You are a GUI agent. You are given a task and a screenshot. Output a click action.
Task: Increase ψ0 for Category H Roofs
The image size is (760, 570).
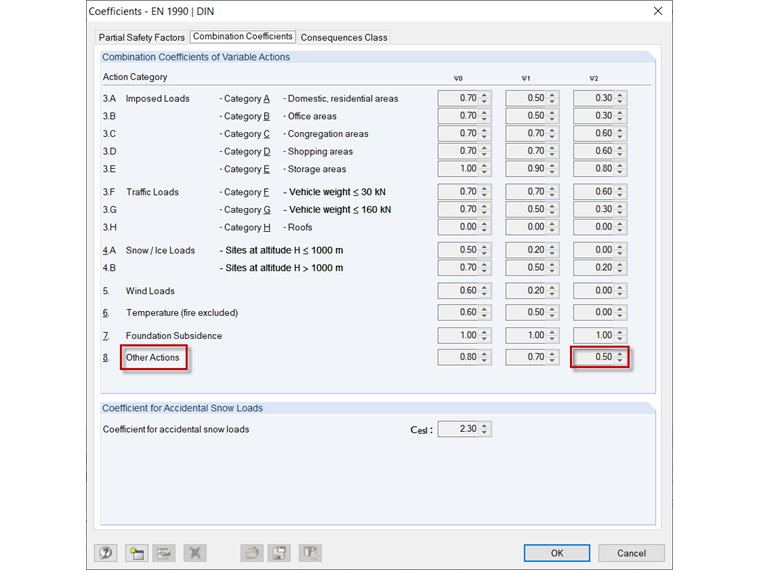(x=484, y=223)
